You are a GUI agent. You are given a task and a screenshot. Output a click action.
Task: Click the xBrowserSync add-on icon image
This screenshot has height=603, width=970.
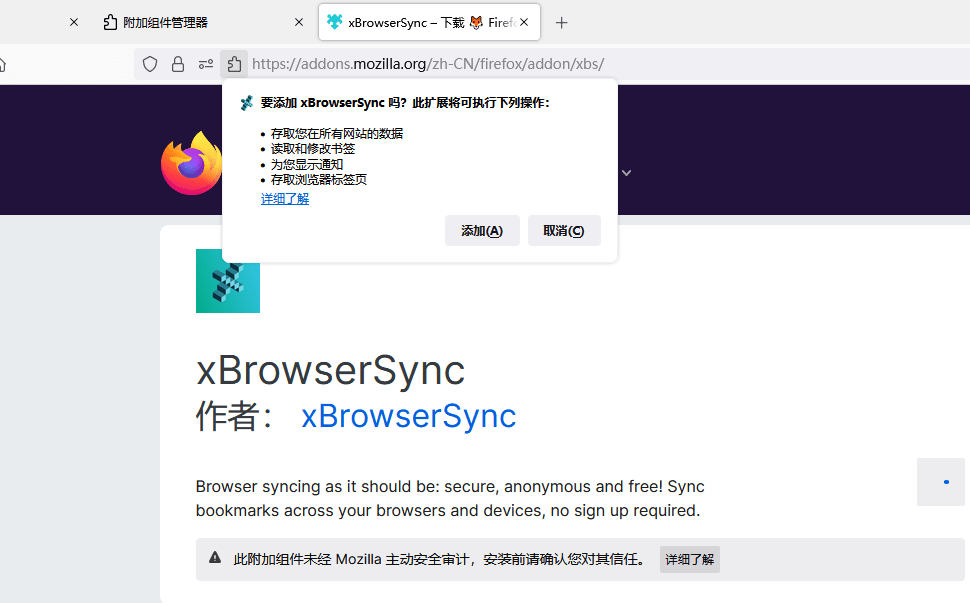[228, 282]
